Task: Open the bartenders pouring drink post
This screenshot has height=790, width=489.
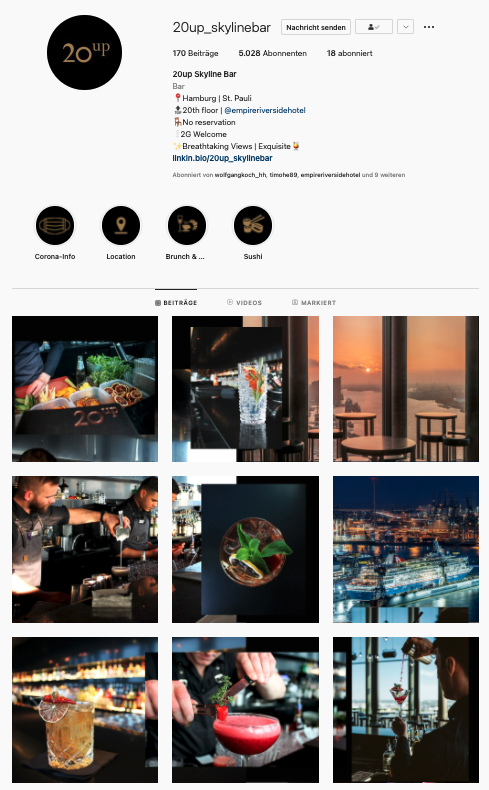Action: (85, 550)
